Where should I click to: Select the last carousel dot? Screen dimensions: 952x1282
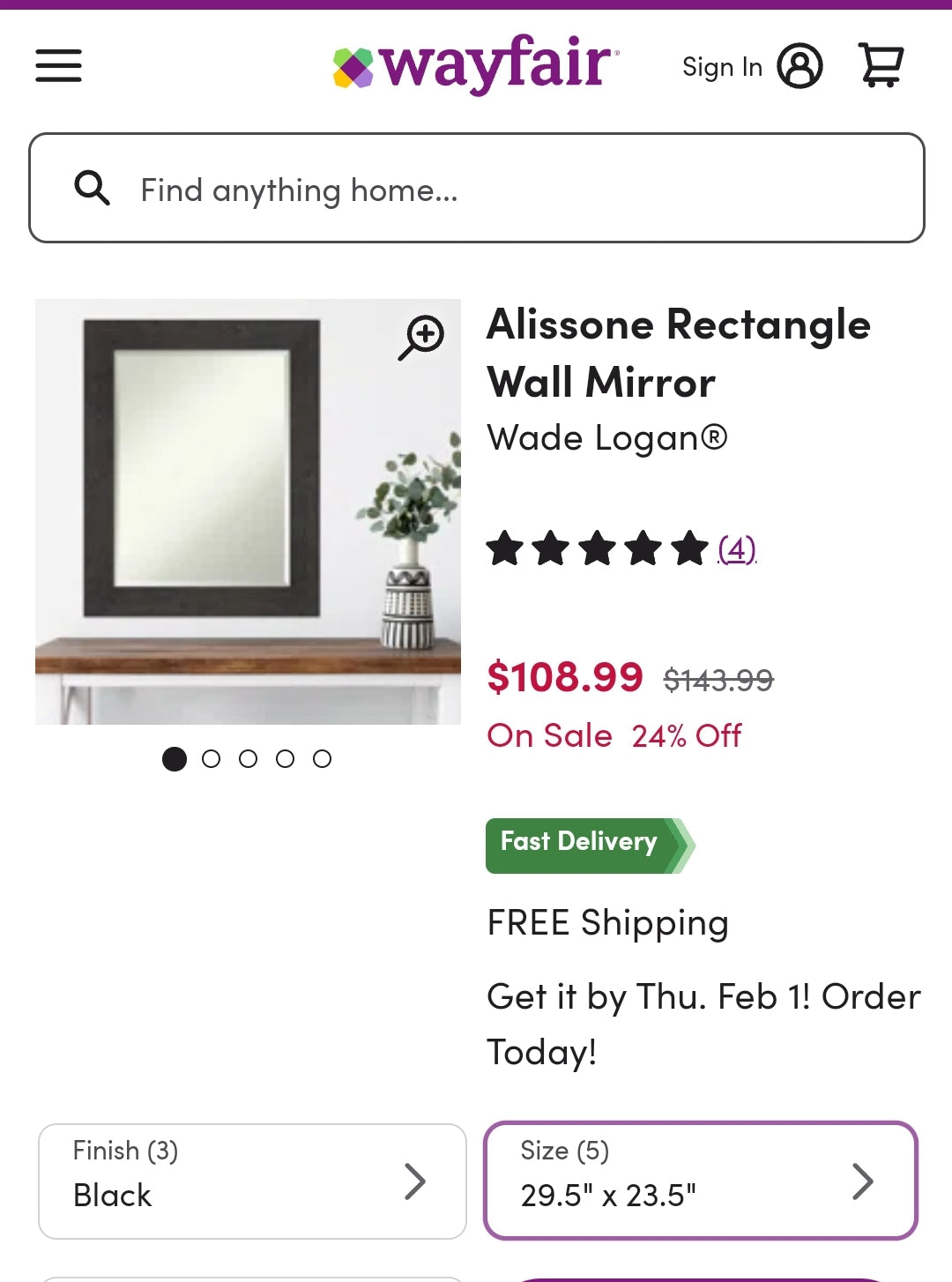point(323,758)
